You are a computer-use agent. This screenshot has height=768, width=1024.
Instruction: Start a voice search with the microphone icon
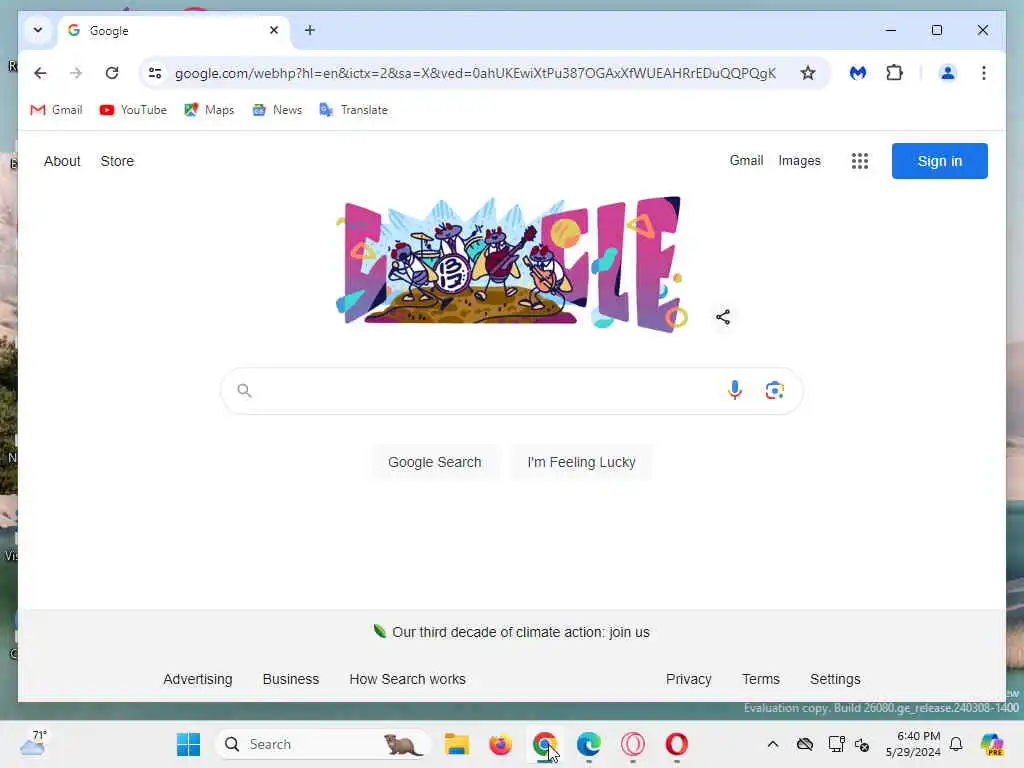pyautogui.click(x=735, y=390)
